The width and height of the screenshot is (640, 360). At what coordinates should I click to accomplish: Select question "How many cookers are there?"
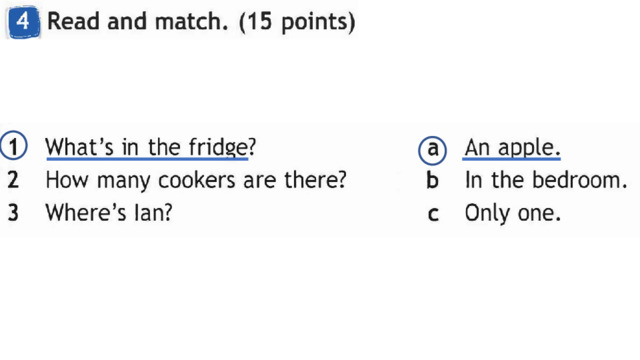coord(196,180)
